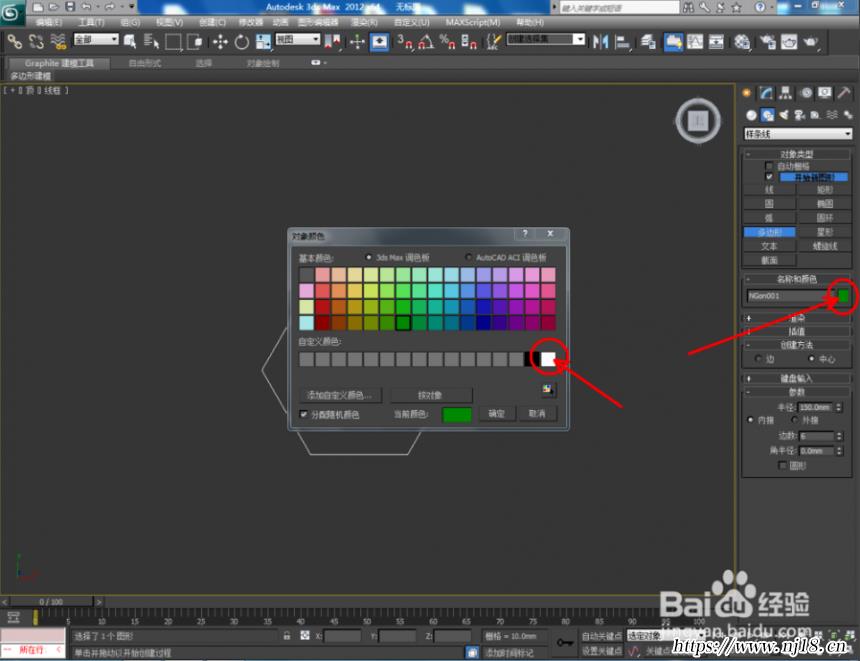Open the Views menu
860x661 pixels.
pyautogui.click(x=169, y=22)
